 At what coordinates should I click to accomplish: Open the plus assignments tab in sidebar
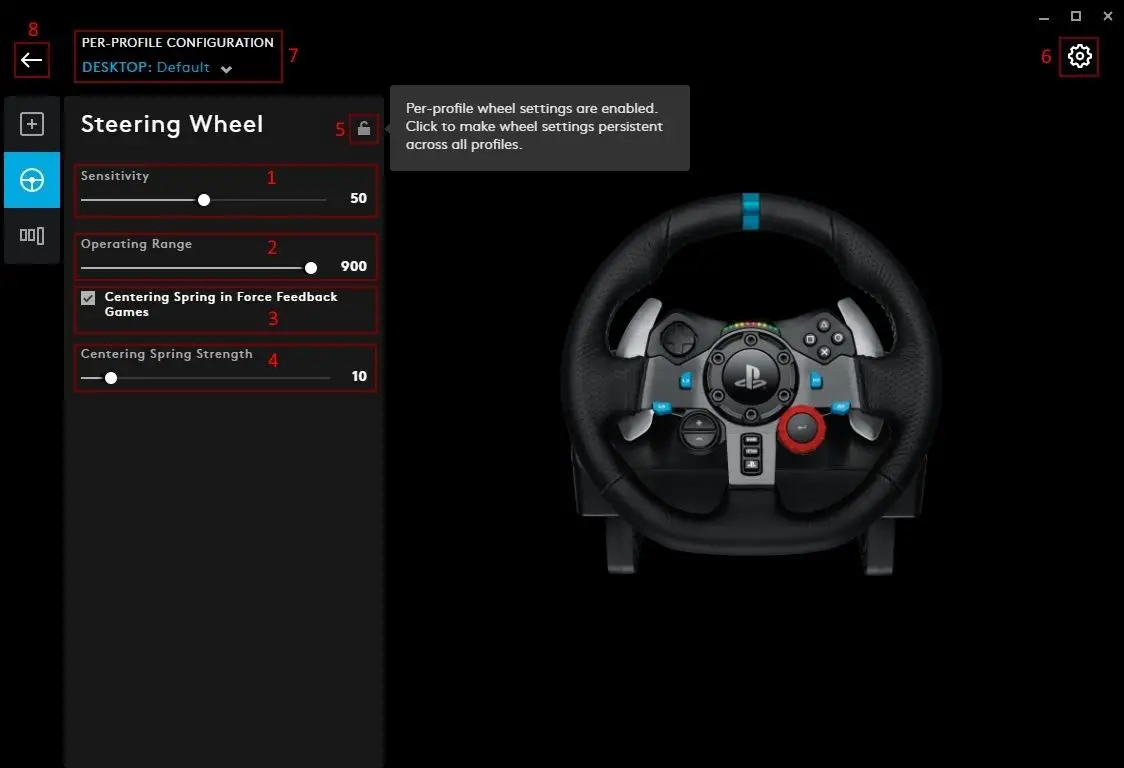pos(32,124)
